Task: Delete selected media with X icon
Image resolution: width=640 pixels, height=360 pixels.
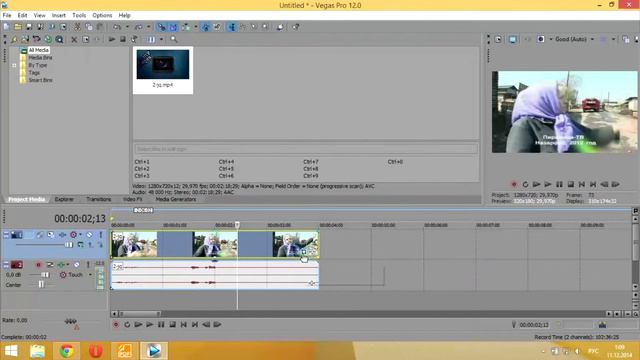Action: (x=74, y=40)
